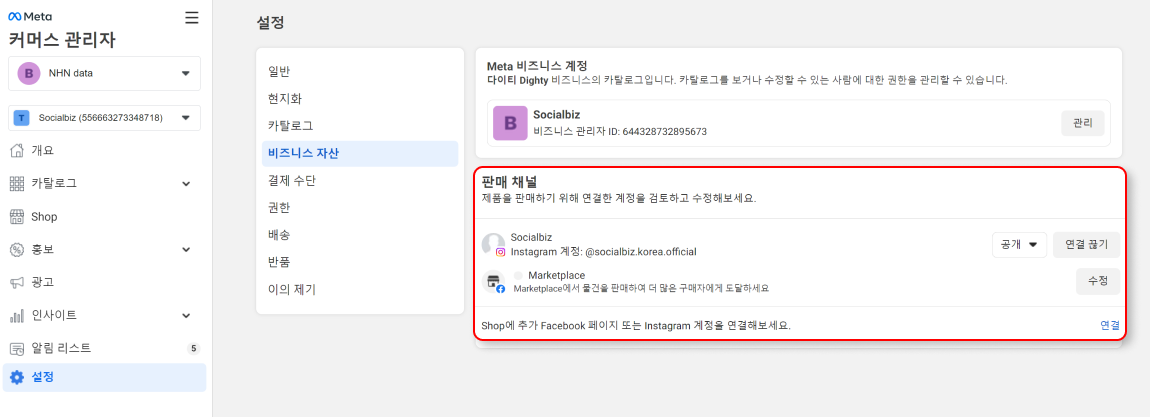The height and width of the screenshot is (417, 1150).
Task: Click the 연결 link
Action: tap(1110, 325)
